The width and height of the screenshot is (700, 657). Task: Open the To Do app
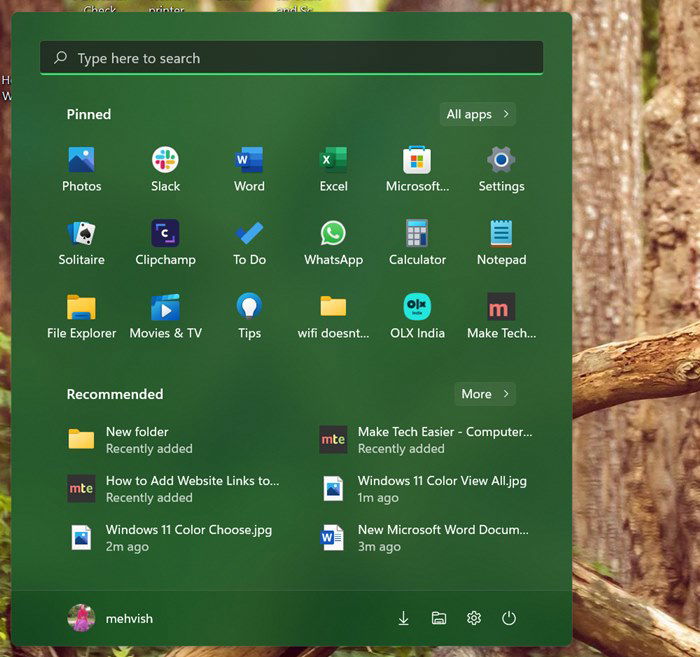coord(249,243)
